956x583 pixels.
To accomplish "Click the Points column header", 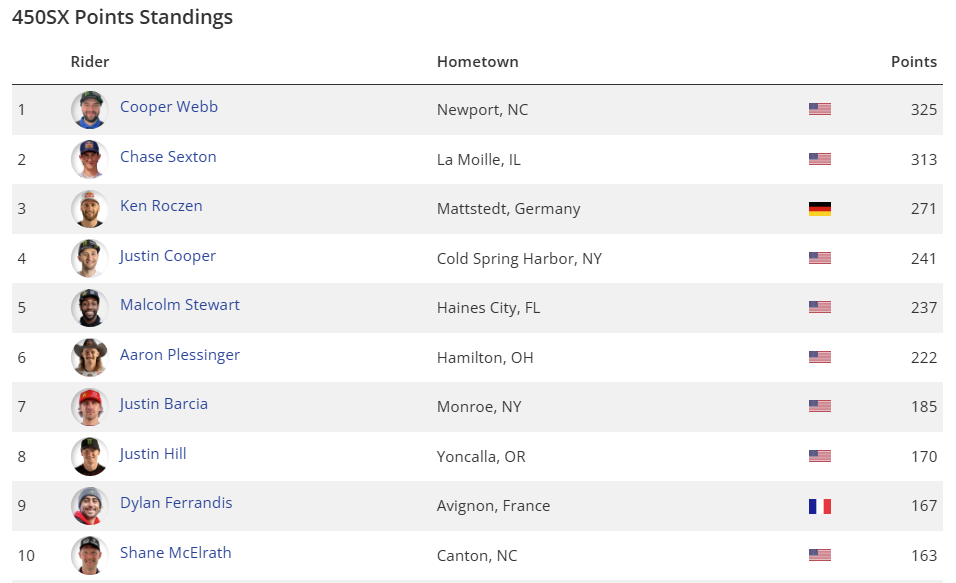I will pyautogui.click(x=914, y=62).
